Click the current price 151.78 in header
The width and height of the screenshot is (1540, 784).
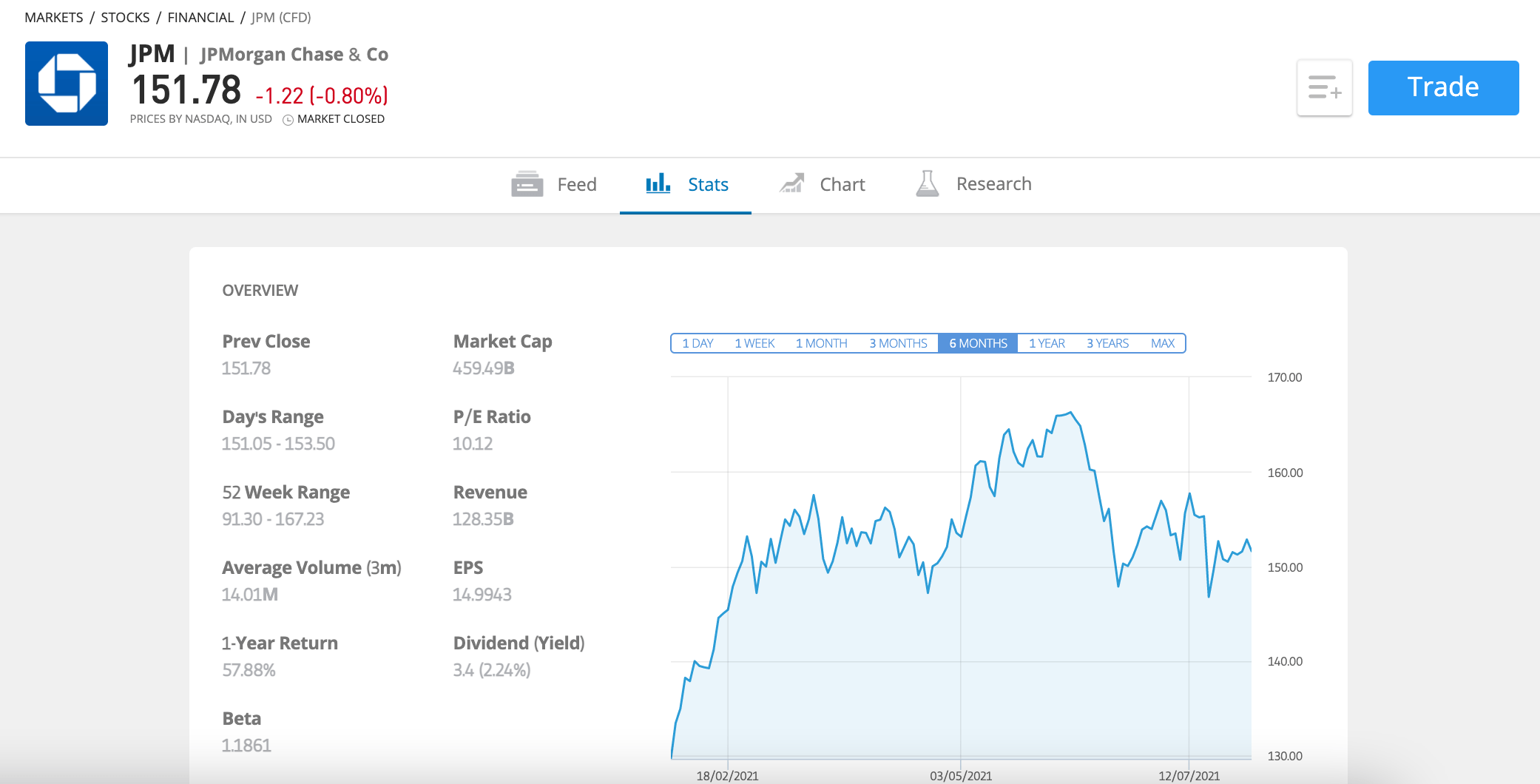click(186, 90)
